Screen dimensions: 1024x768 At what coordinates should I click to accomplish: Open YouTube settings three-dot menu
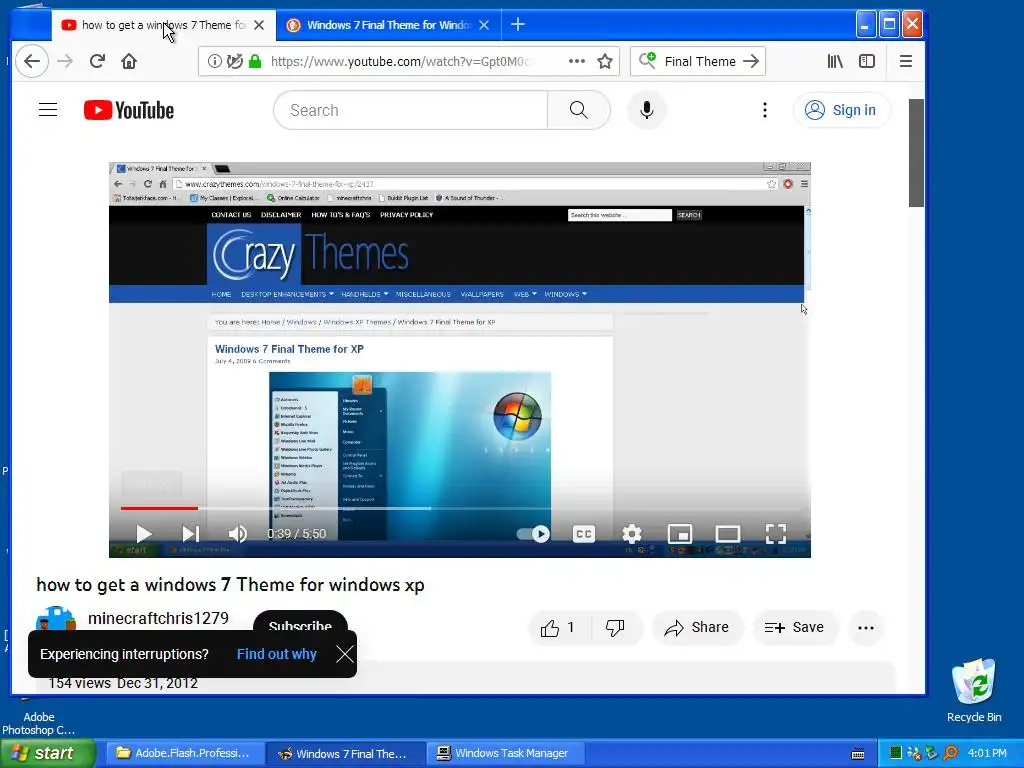coord(765,110)
